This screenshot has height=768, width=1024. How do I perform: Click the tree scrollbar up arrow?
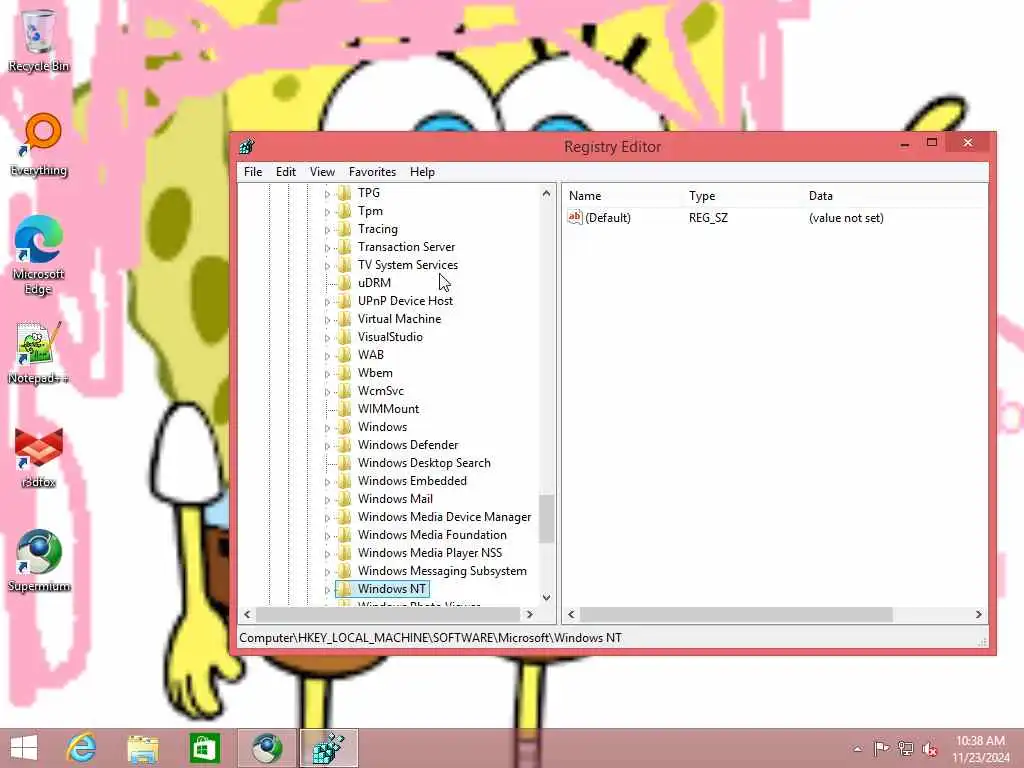coord(547,193)
